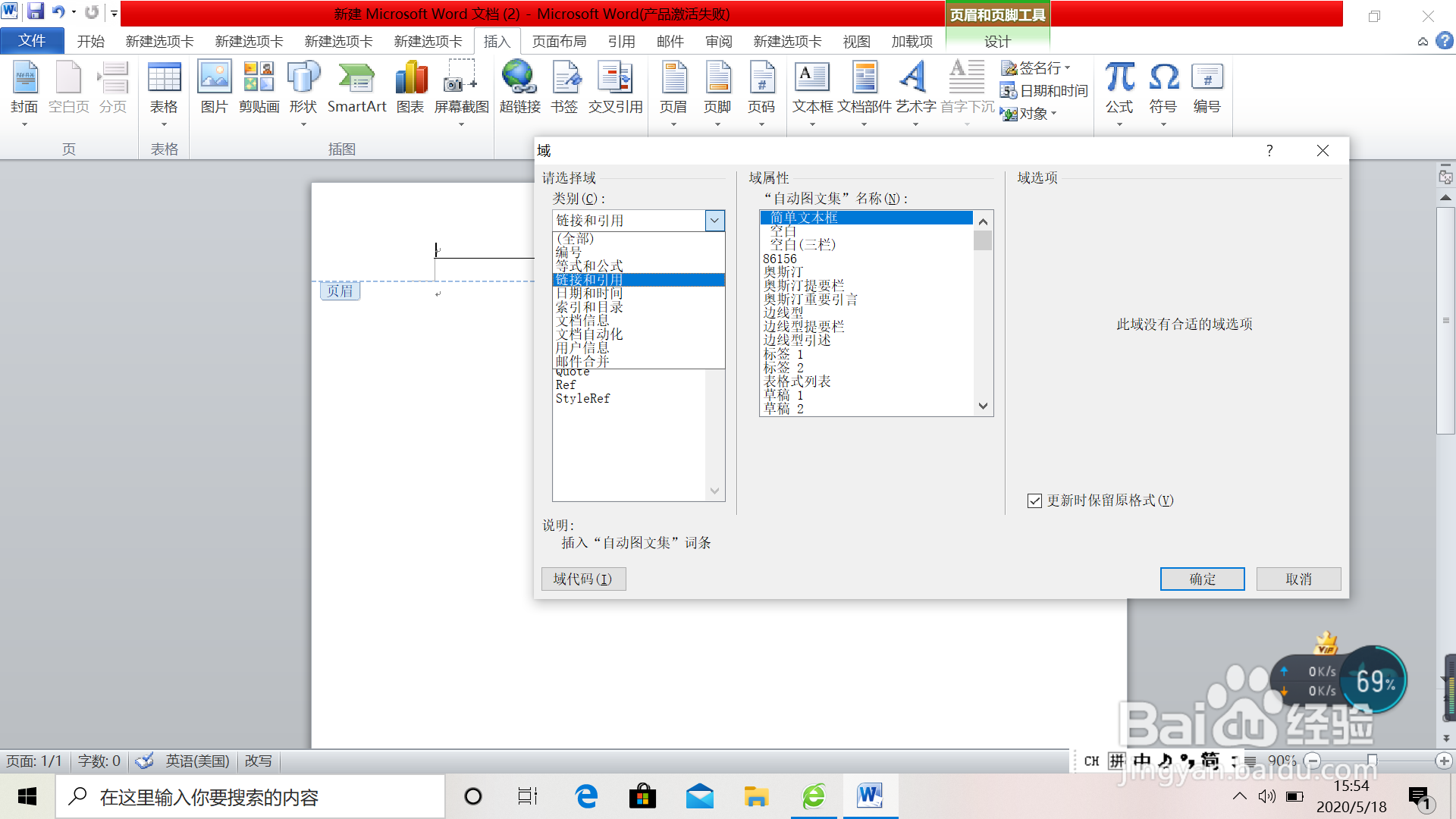The image size is (1456, 819).
Task: Undo the last action
Action: click(x=58, y=12)
